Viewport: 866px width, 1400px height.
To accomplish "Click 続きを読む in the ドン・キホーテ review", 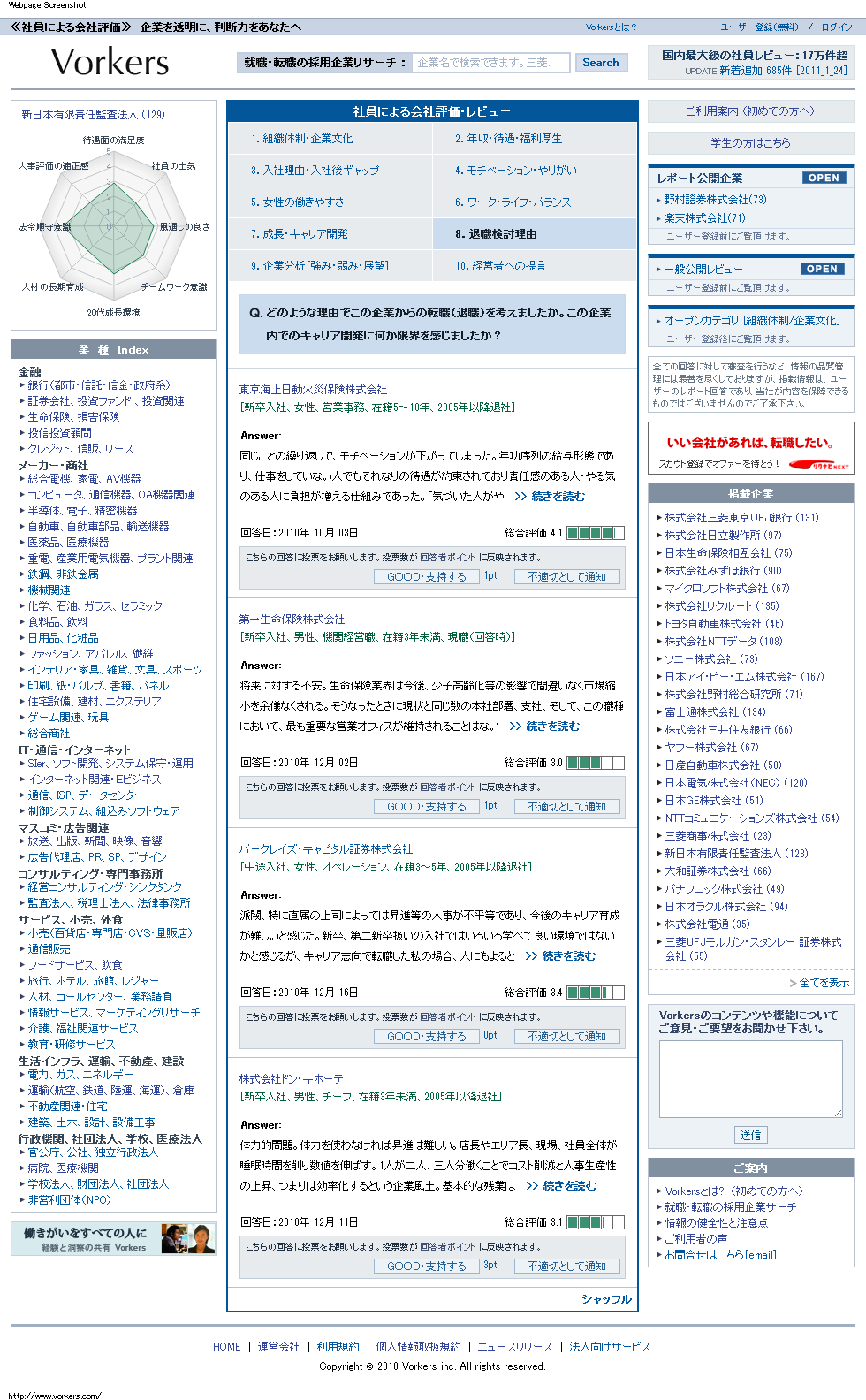I will point(561,1186).
